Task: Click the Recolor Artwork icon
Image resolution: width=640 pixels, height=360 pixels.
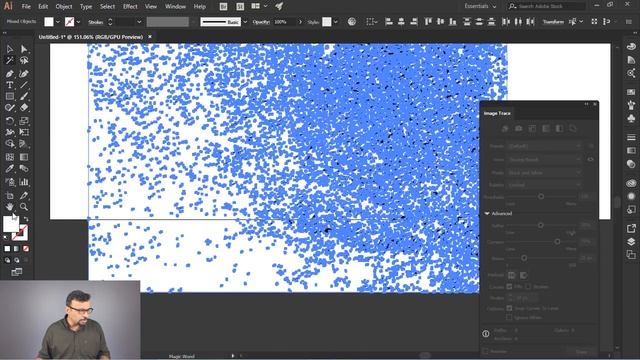Action: coord(351,22)
